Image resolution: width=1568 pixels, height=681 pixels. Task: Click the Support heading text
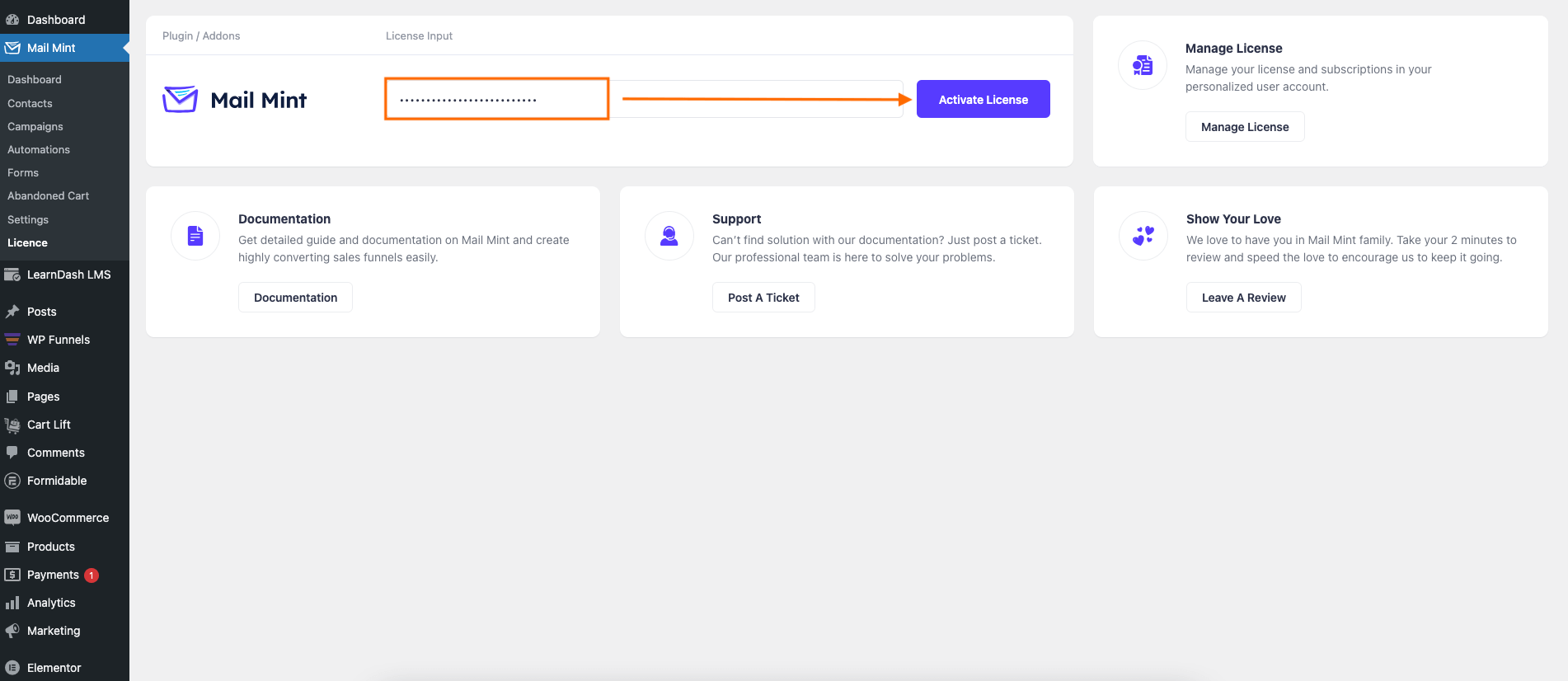pos(736,218)
